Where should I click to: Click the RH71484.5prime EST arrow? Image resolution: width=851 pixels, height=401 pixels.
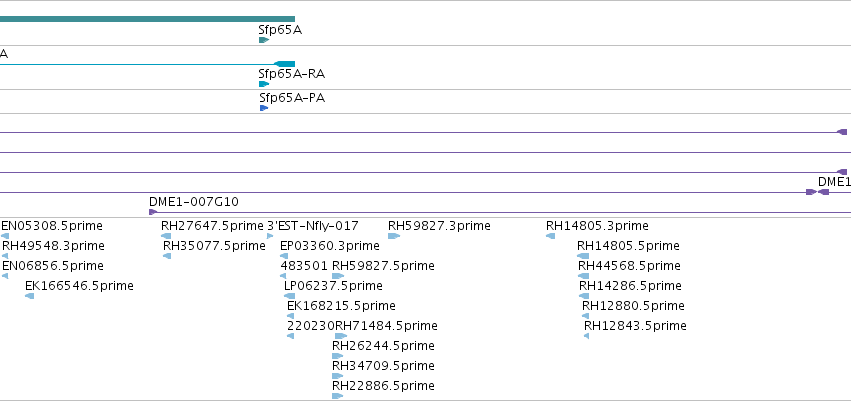pyautogui.click(x=341, y=336)
